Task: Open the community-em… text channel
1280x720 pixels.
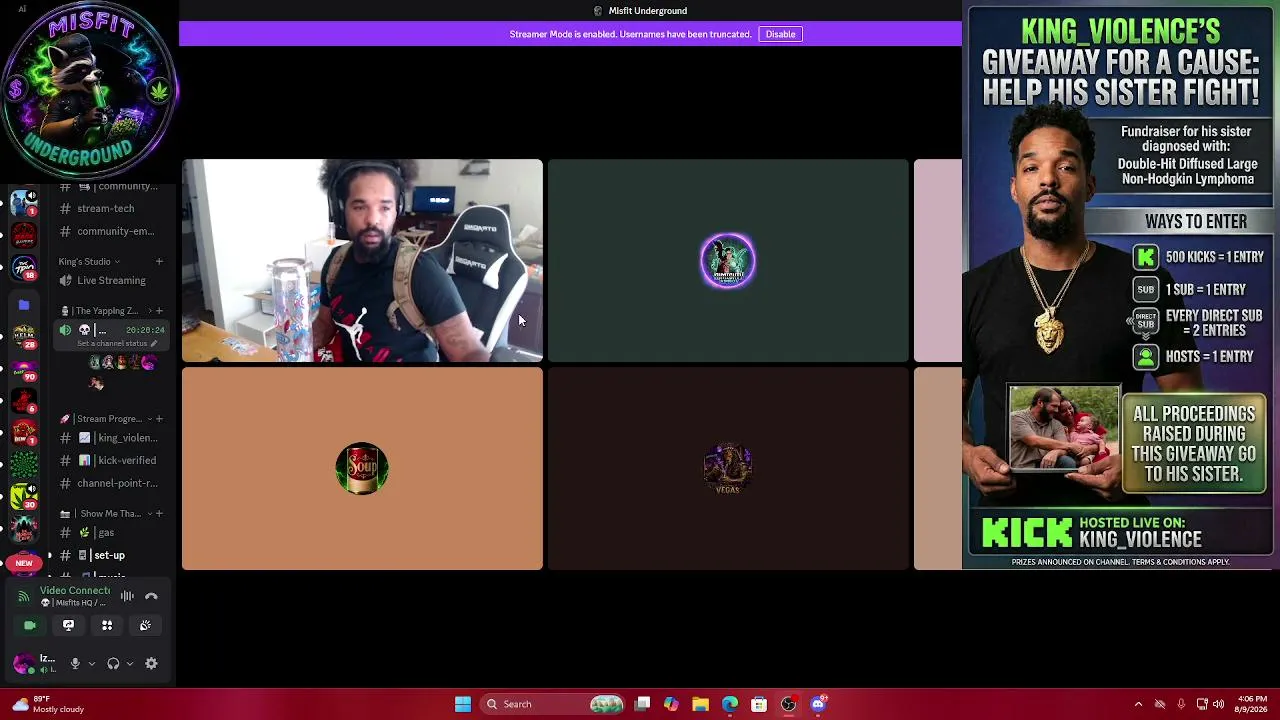Action: click(x=107, y=231)
